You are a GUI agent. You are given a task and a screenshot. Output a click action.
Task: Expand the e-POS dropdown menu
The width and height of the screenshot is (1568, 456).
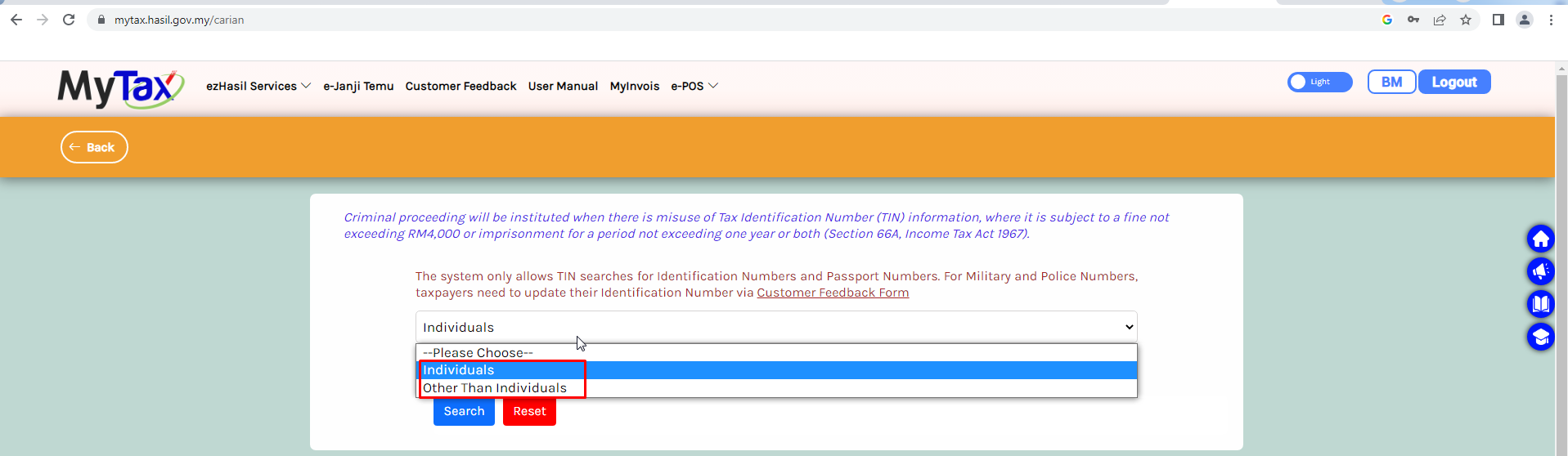(694, 86)
